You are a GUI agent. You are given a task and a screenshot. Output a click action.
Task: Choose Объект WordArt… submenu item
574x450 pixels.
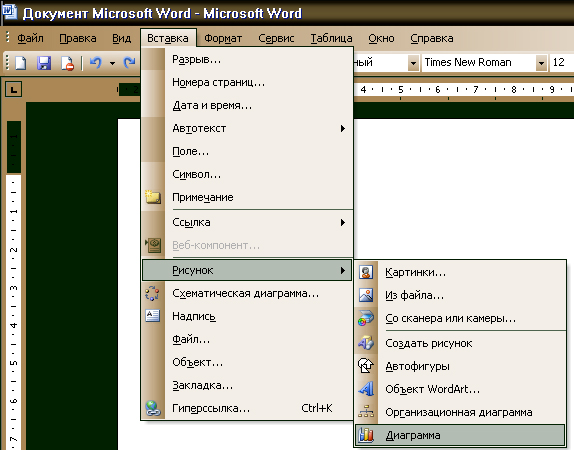[460, 389]
